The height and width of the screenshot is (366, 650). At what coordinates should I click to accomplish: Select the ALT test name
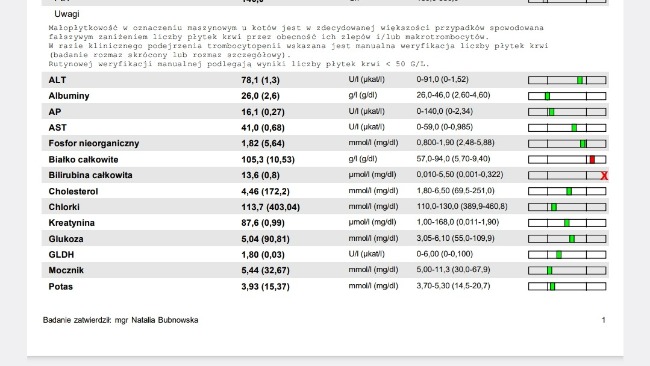57,80
